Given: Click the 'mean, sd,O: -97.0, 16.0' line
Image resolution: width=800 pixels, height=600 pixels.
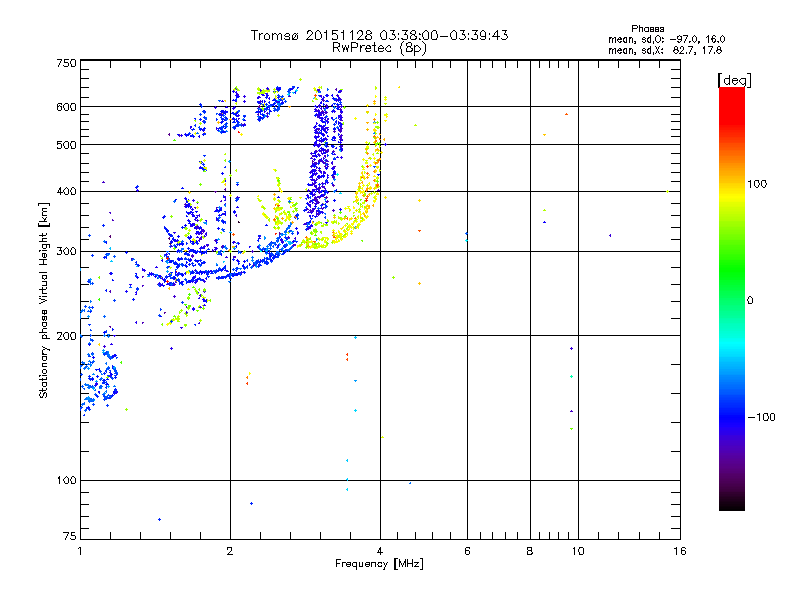Looking at the screenshot, I should click(x=666, y=39).
